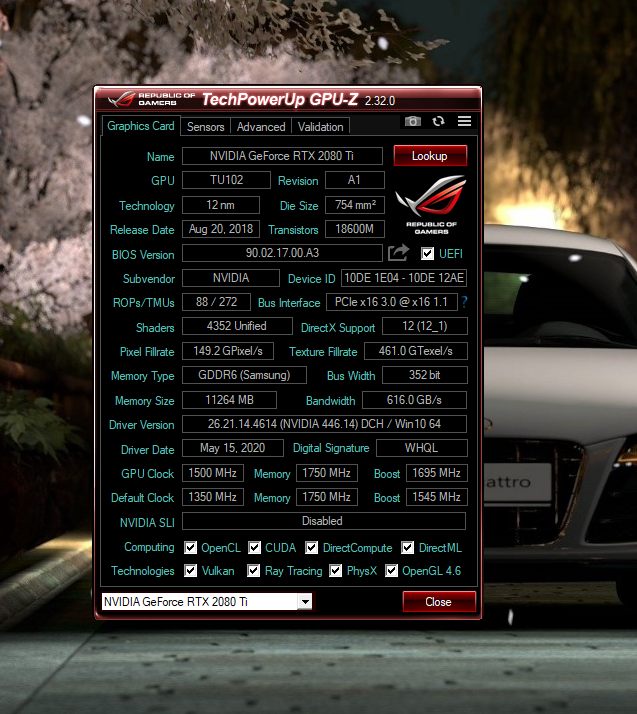Open the Validation tab
The width and height of the screenshot is (637, 714).
click(x=321, y=127)
